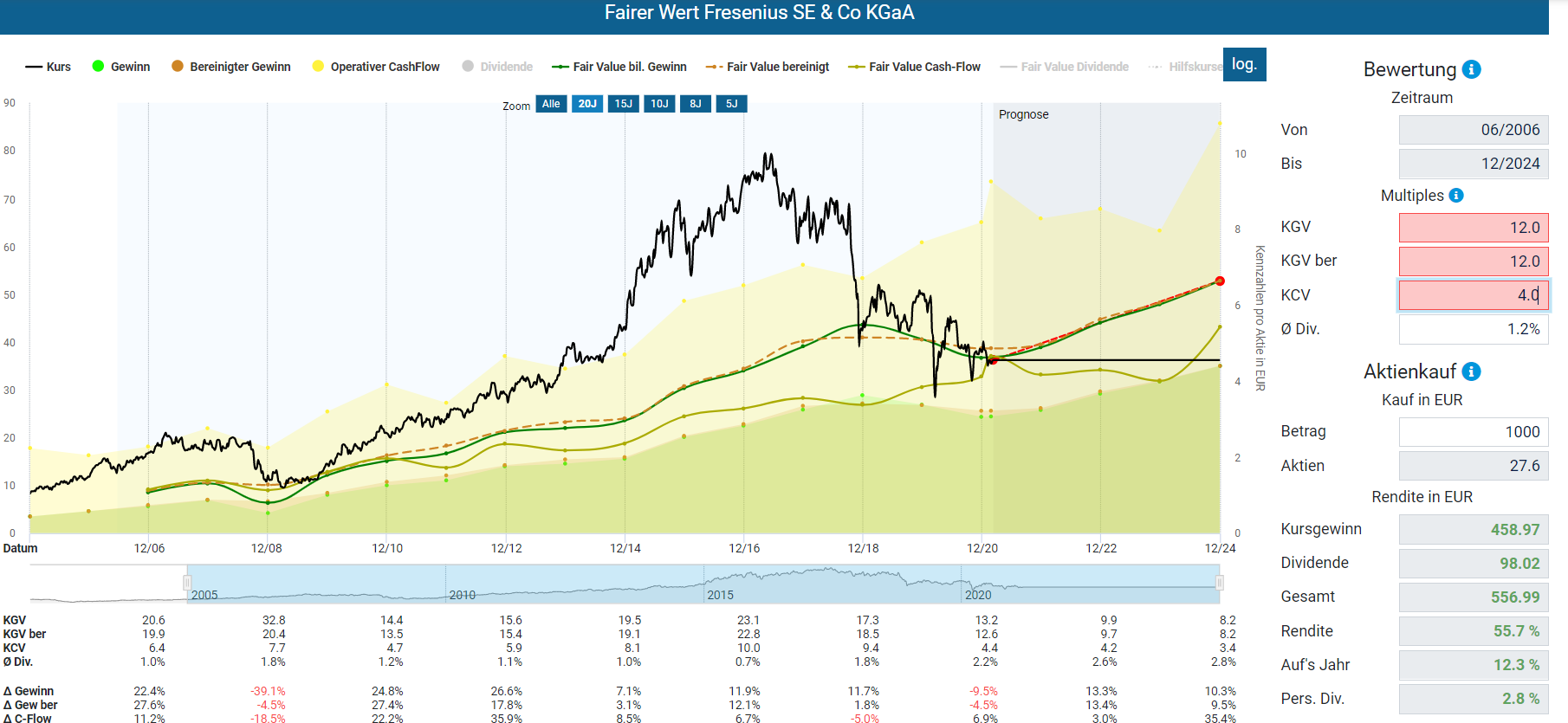Click the red forecast endpoint marker
The width and height of the screenshot is (1568, 723).
pos(1220,281)
